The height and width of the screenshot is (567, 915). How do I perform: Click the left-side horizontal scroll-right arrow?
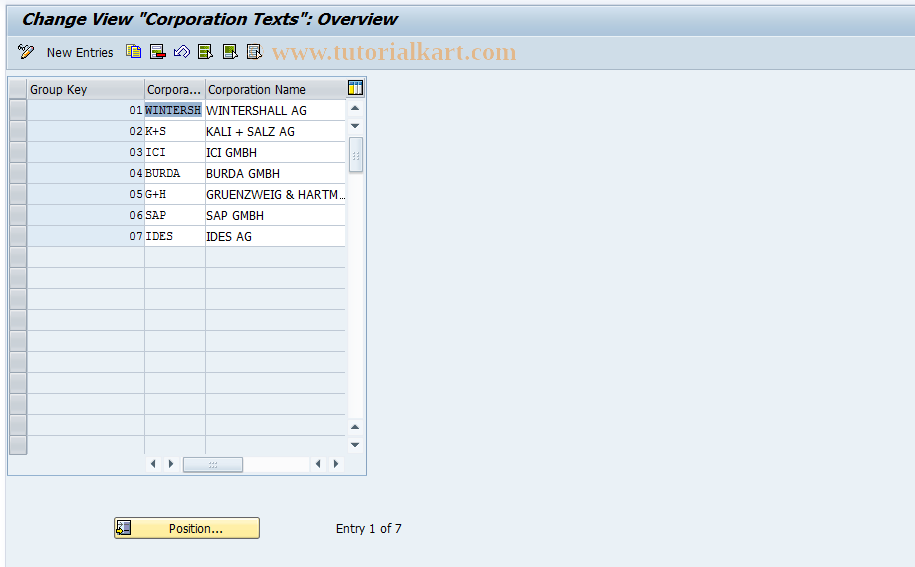(x=171, y=464)
